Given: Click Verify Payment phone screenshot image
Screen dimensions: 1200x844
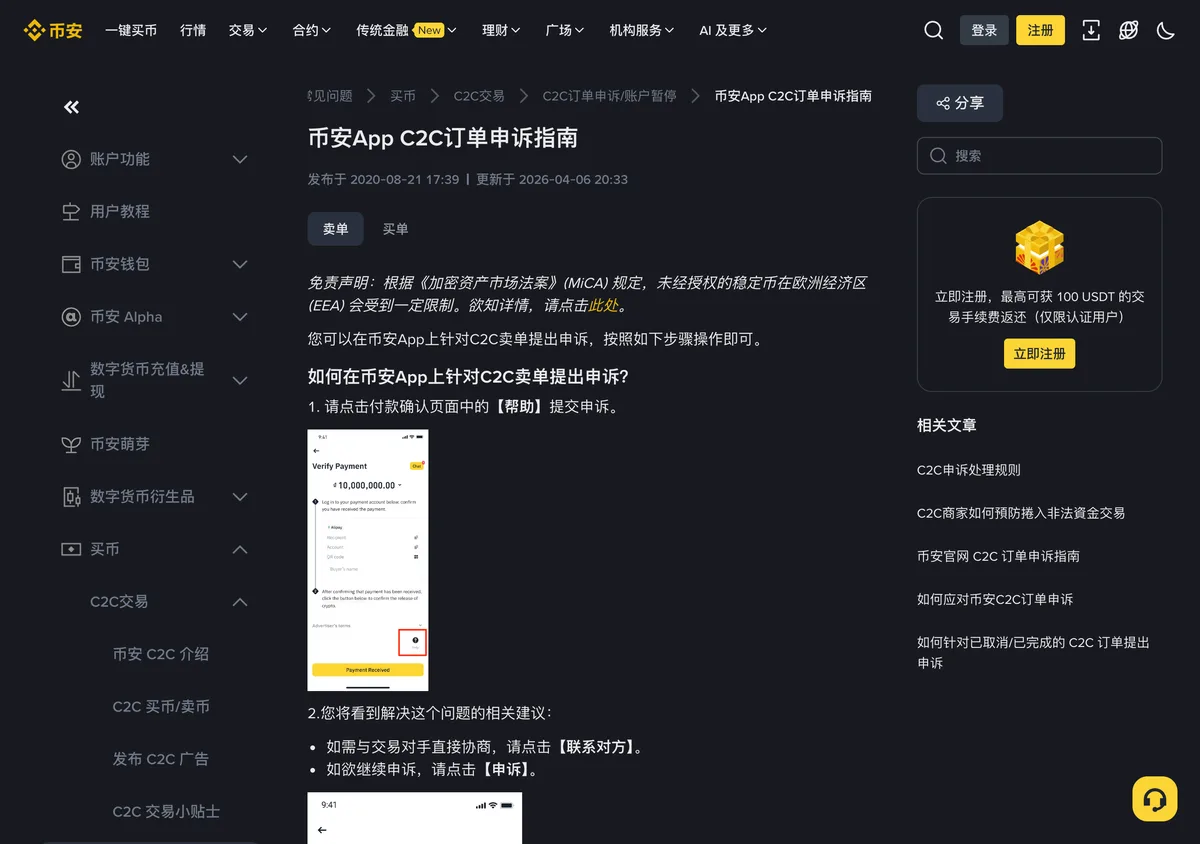Looking at the screenshot, I should click(x=368, y=560).
